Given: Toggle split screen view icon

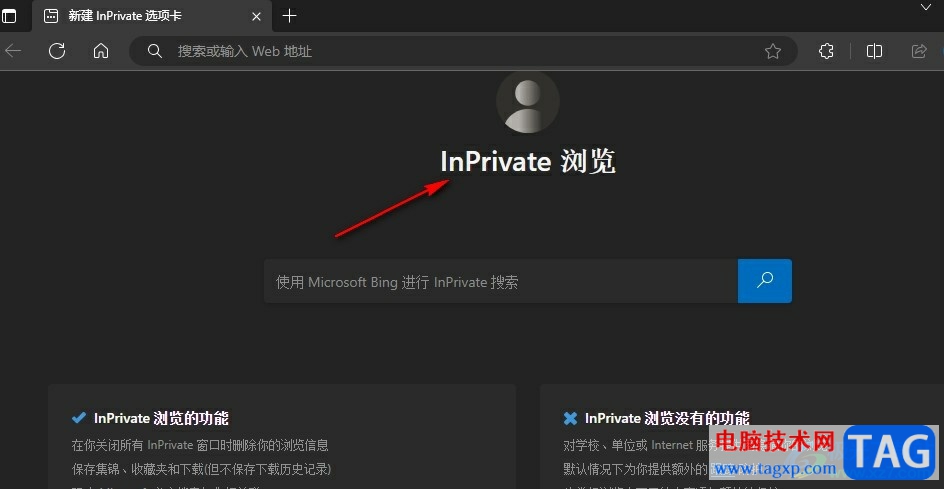Looking at the screenshot, I should [874, 51].
